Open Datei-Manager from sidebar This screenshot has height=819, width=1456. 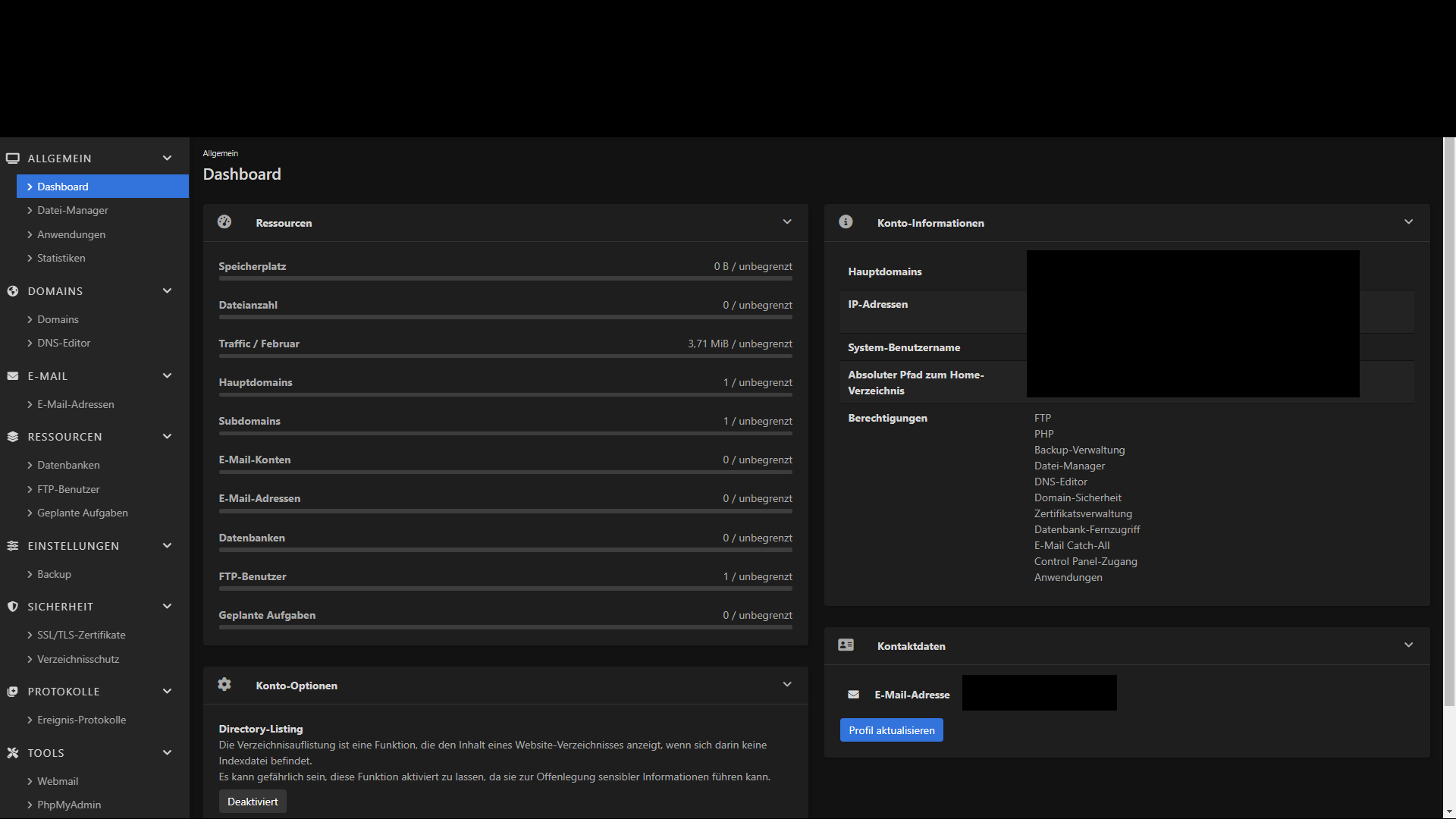tap(73, 211)
